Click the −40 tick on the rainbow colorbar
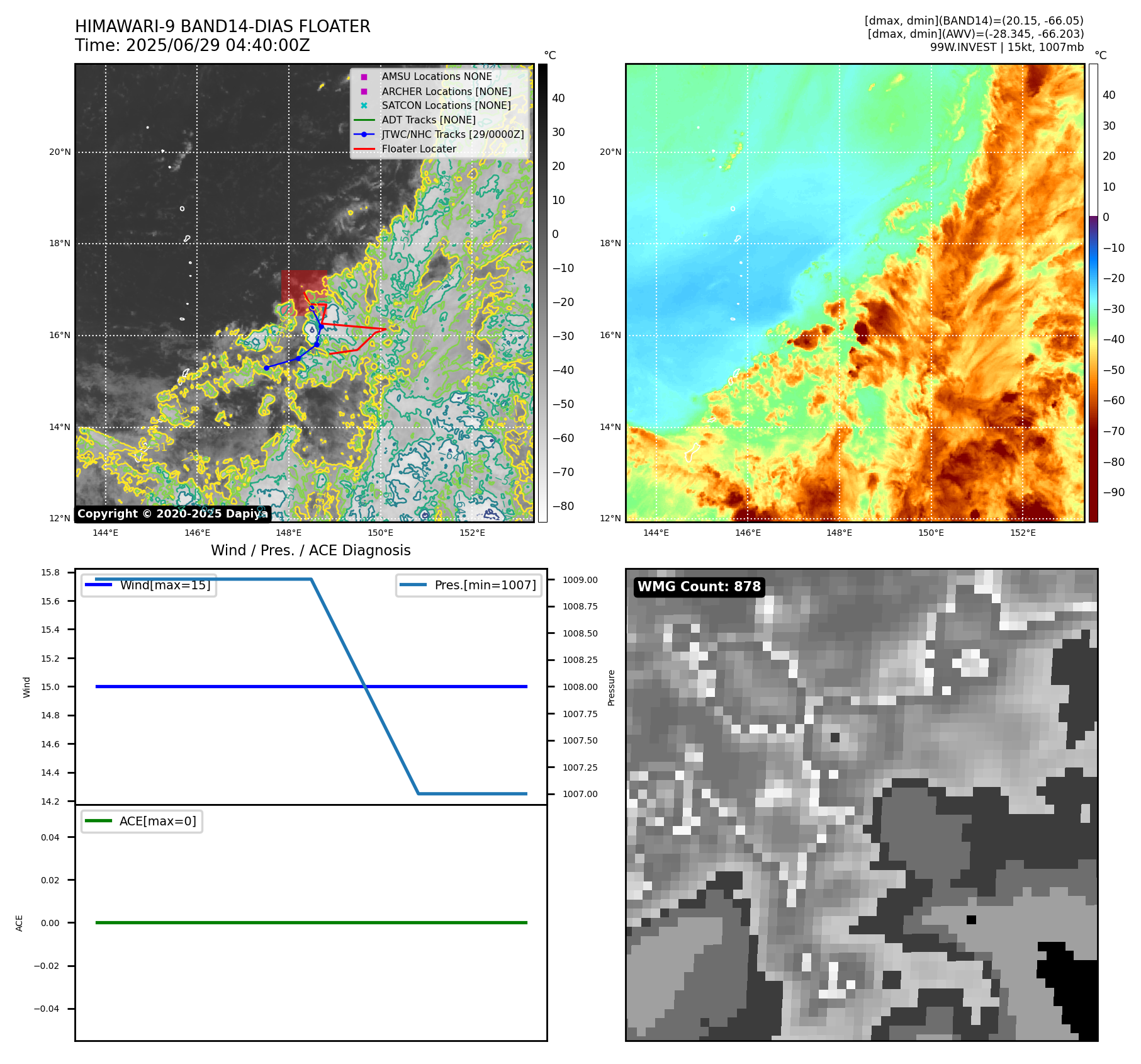 [1114, 339]
